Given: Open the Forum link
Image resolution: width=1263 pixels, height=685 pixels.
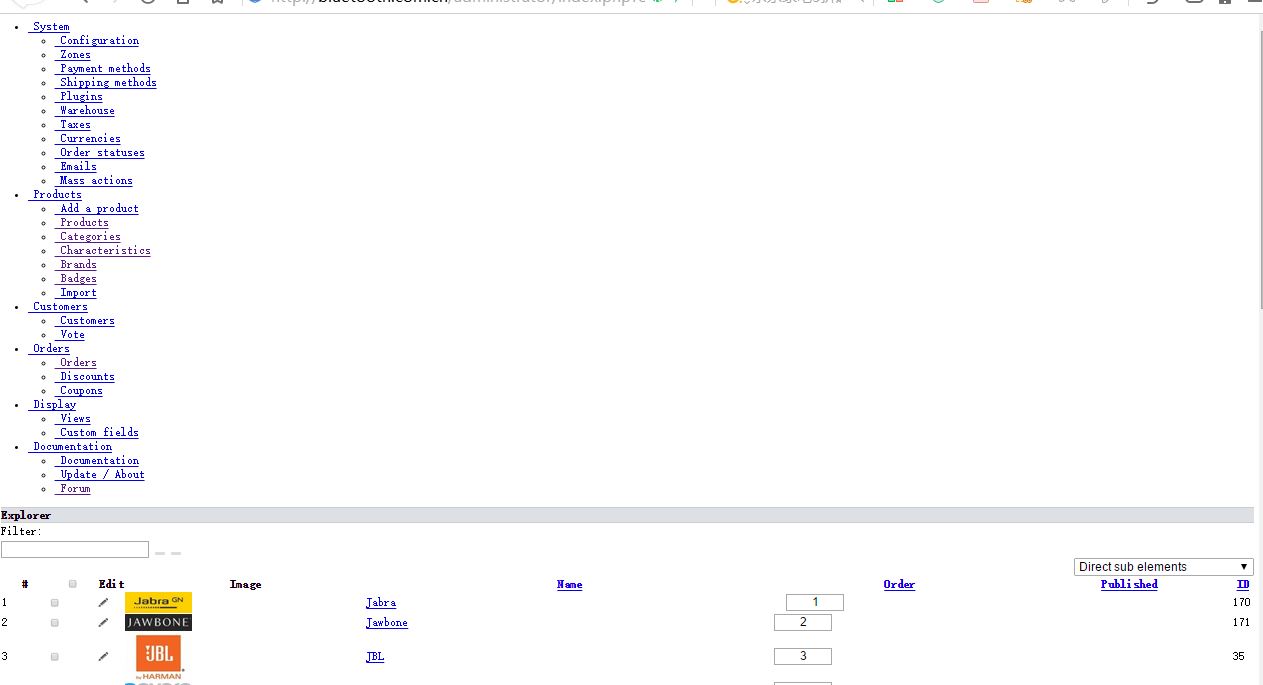Looking at the screenshot, I should click(73, 489).
